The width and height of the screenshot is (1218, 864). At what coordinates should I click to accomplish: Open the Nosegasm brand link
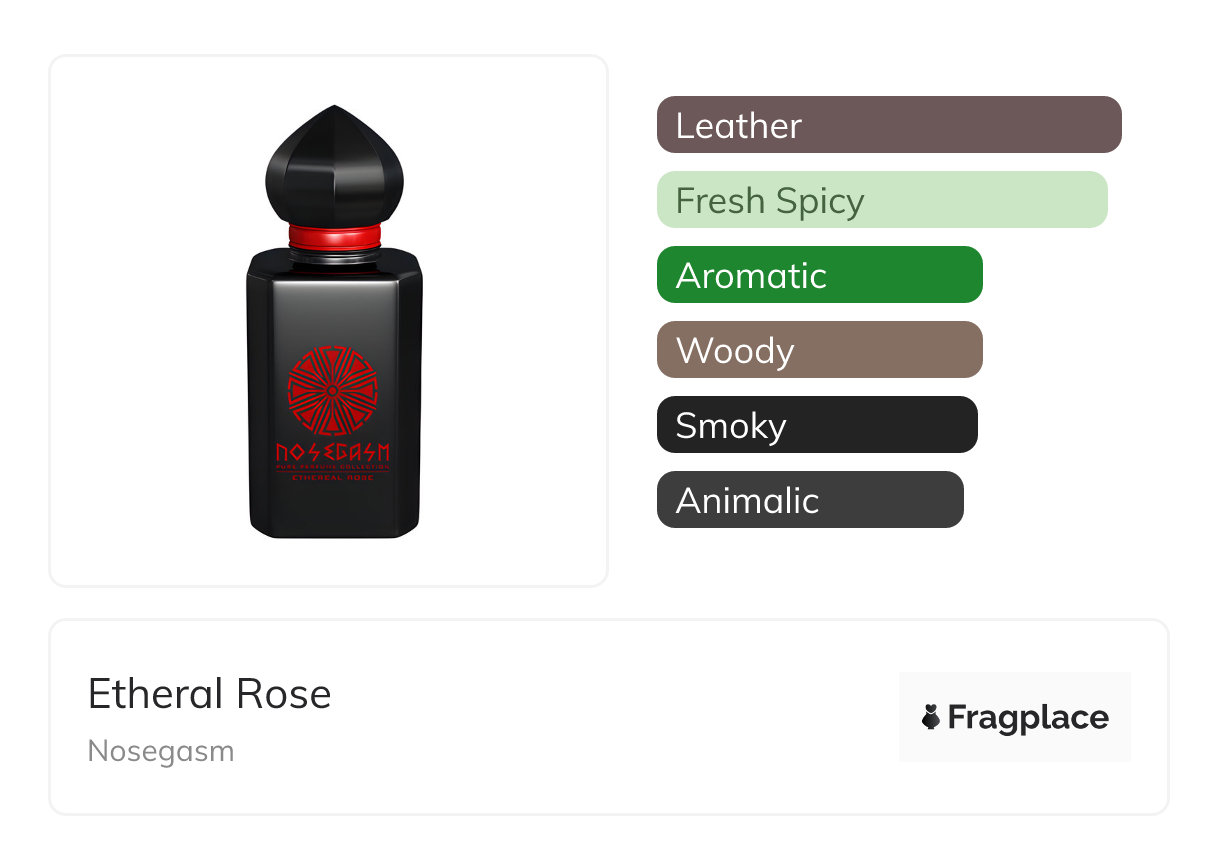tap(161, 751)
